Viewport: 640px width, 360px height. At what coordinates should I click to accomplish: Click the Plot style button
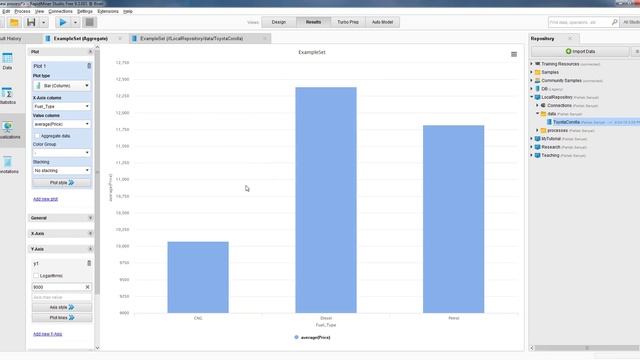(62, 182)
